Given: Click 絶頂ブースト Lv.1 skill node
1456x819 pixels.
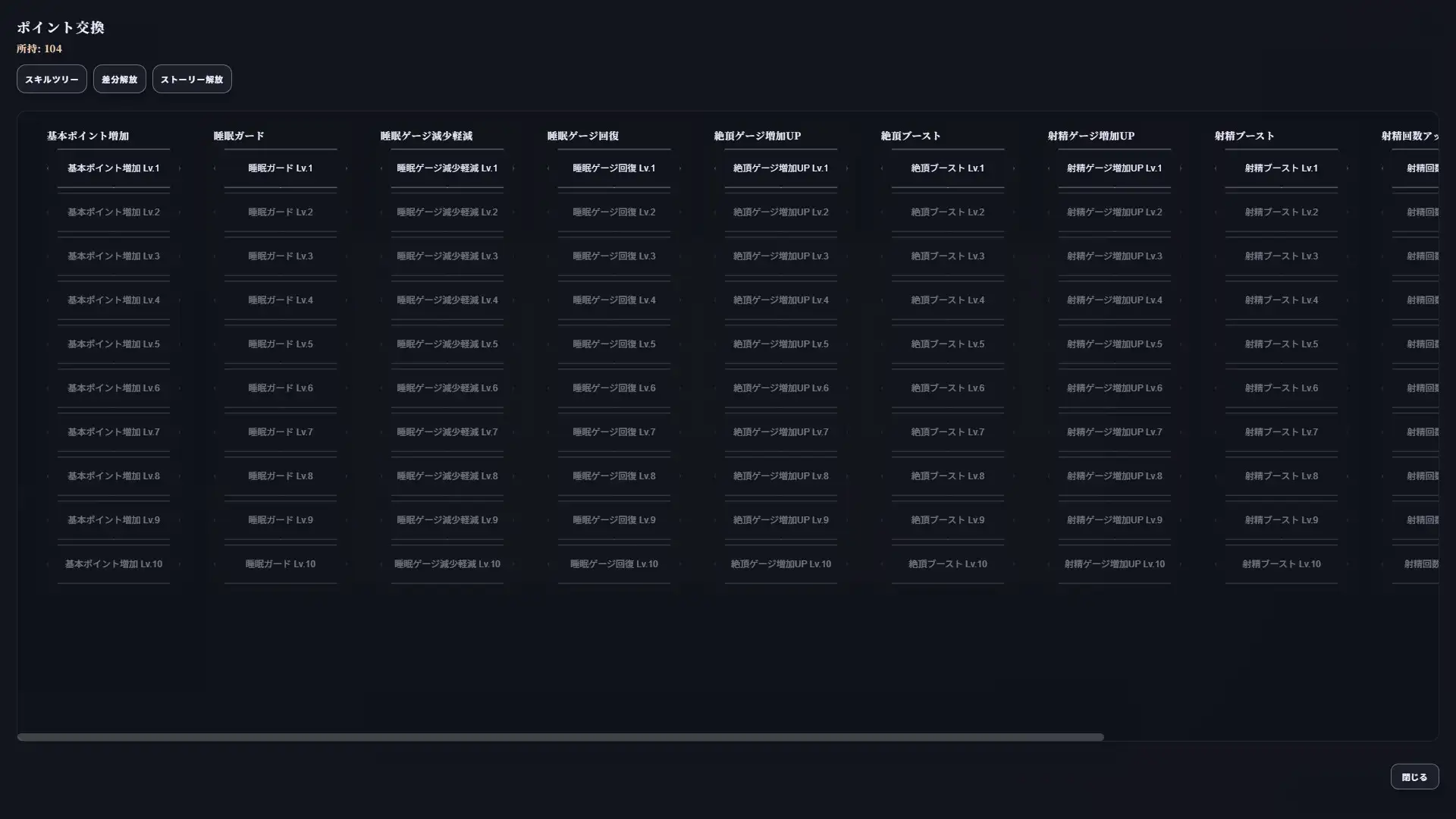Looking at the screenshot, I should [x=948, y=168].
